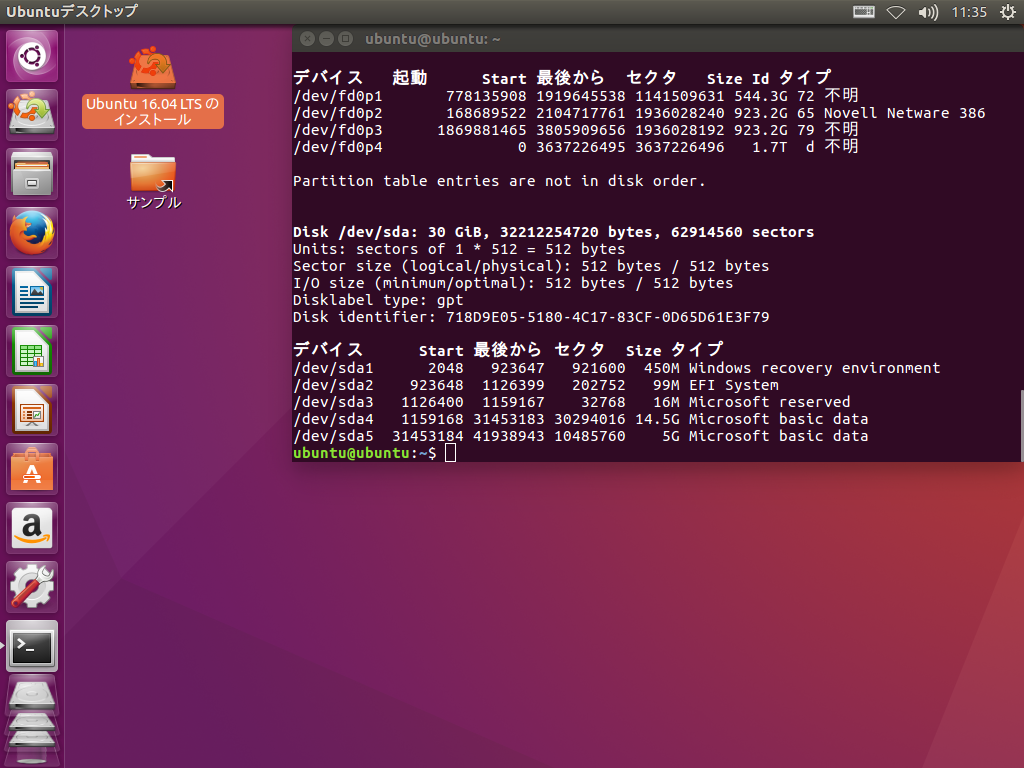Open Ubuntu Software center icon
The width and height of the screenshot is (1024, 768).
point(32,469)
